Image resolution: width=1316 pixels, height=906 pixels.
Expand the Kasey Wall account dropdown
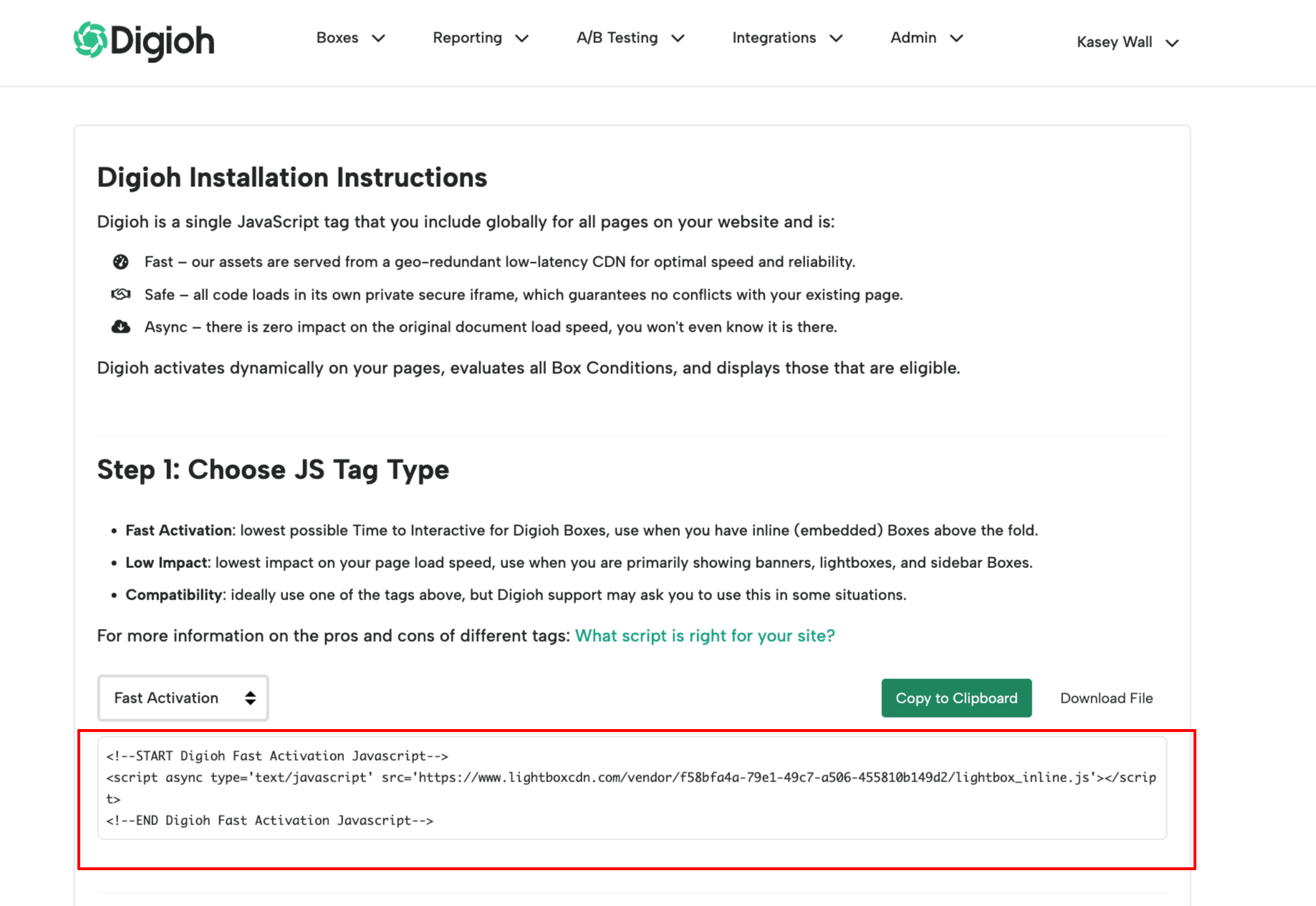coord(1128,42)
